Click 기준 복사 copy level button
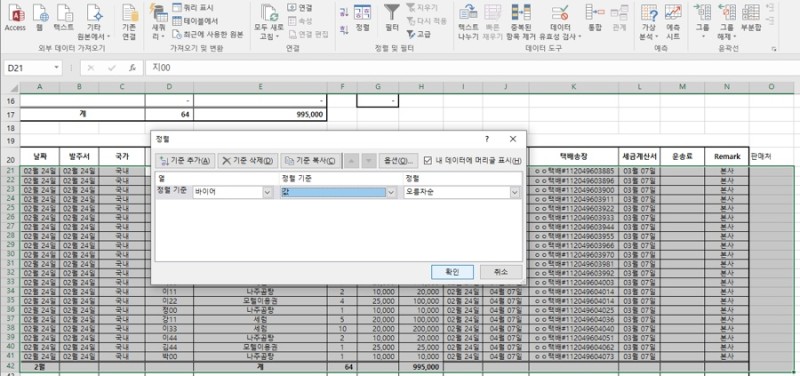 (x=310, y=160)
